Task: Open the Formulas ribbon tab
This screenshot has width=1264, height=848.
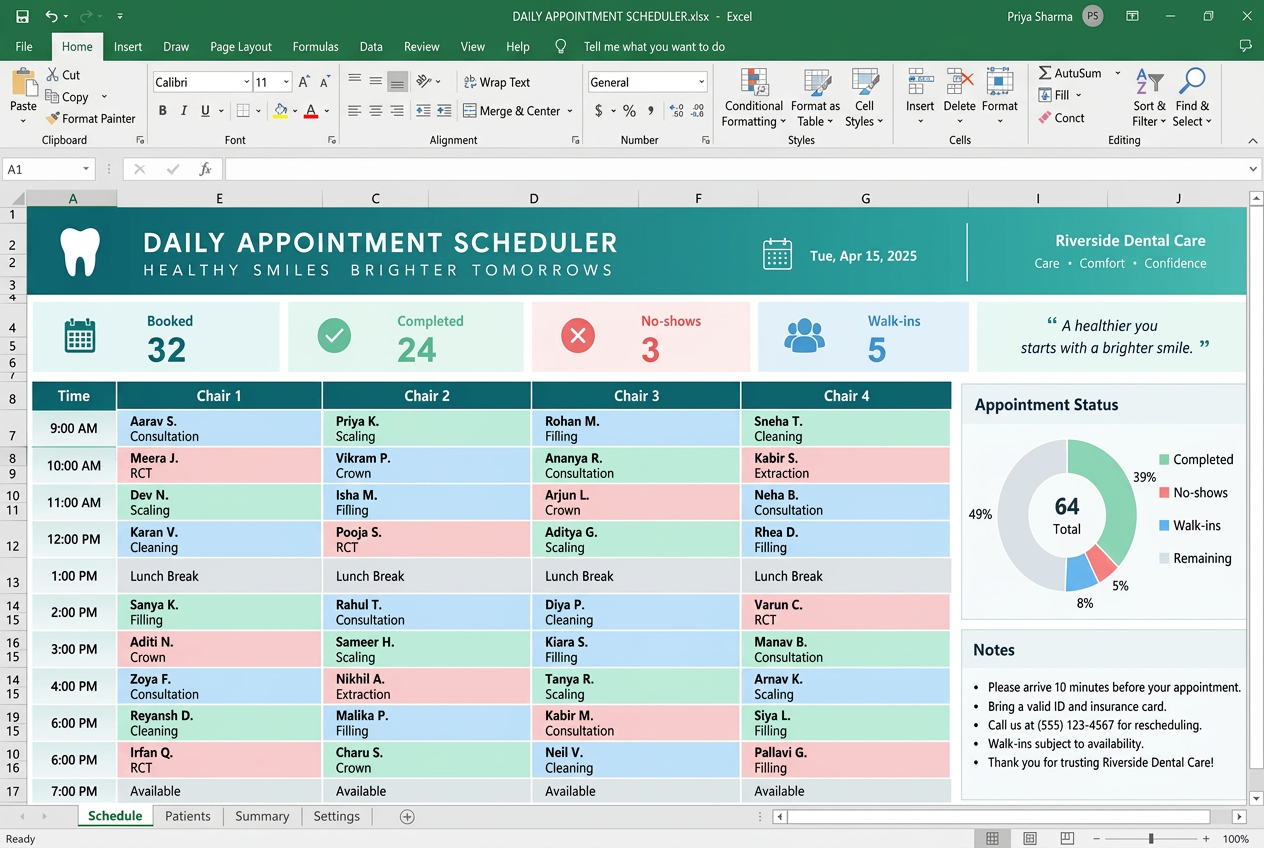Action: pos(315,46)
